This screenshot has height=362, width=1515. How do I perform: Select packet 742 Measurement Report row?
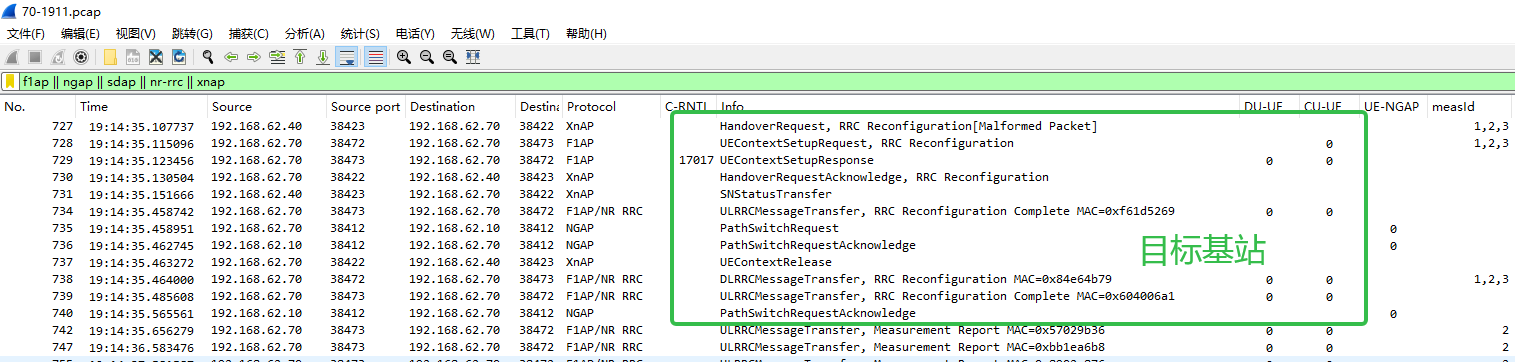point(757,330)
